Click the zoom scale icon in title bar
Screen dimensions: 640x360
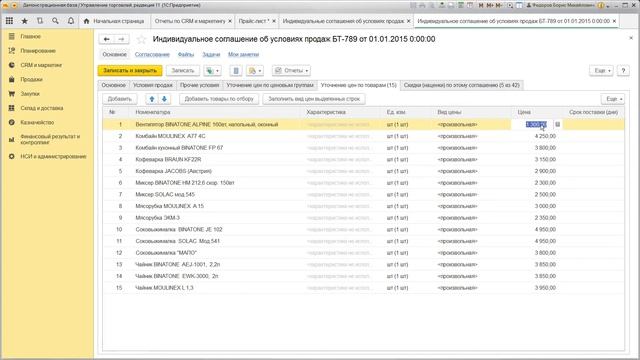(x=510, y=5)
